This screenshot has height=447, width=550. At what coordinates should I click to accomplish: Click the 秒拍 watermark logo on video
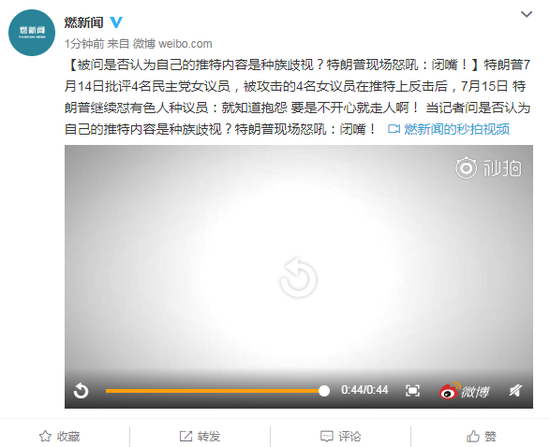[x=488, y=168]
